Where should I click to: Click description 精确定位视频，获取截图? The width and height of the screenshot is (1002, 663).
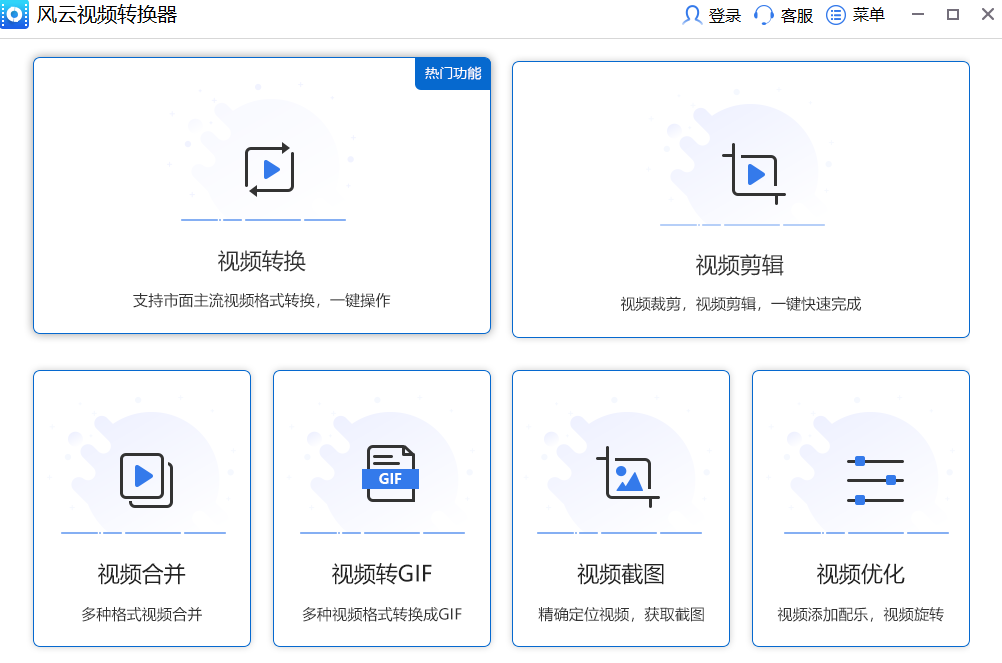(621, 614)
